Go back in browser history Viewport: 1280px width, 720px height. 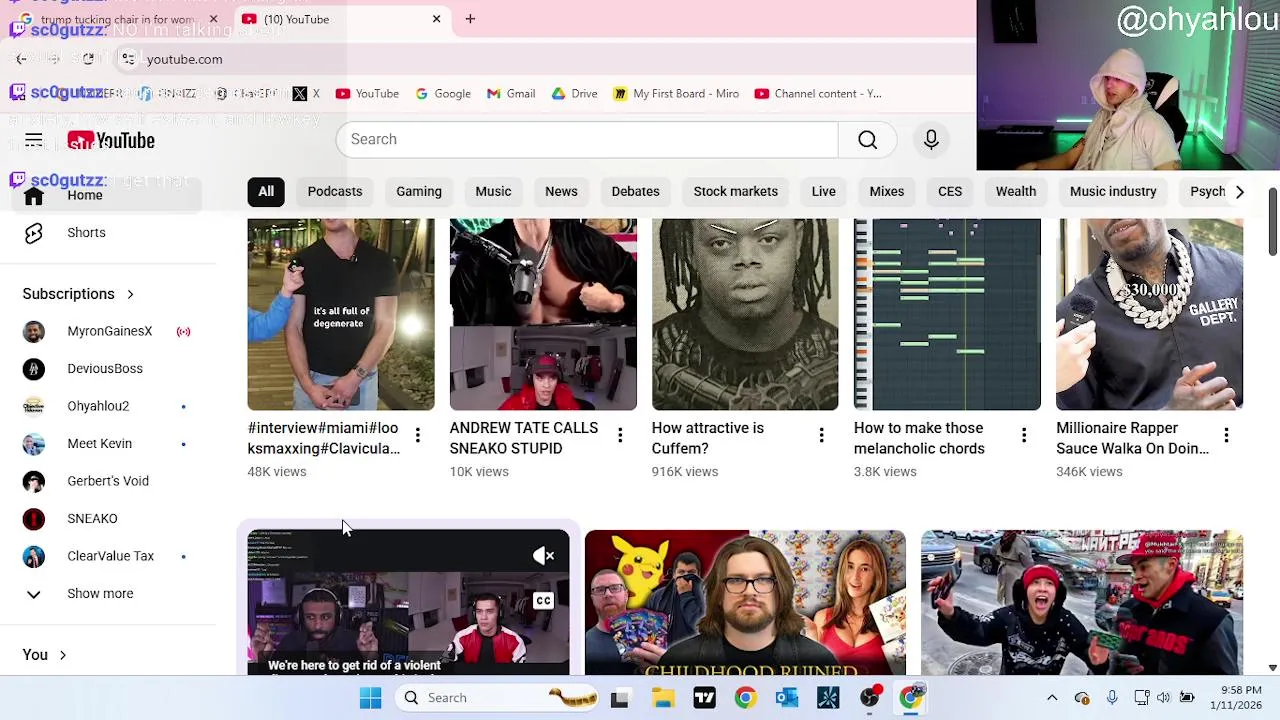tap(21, 59)
